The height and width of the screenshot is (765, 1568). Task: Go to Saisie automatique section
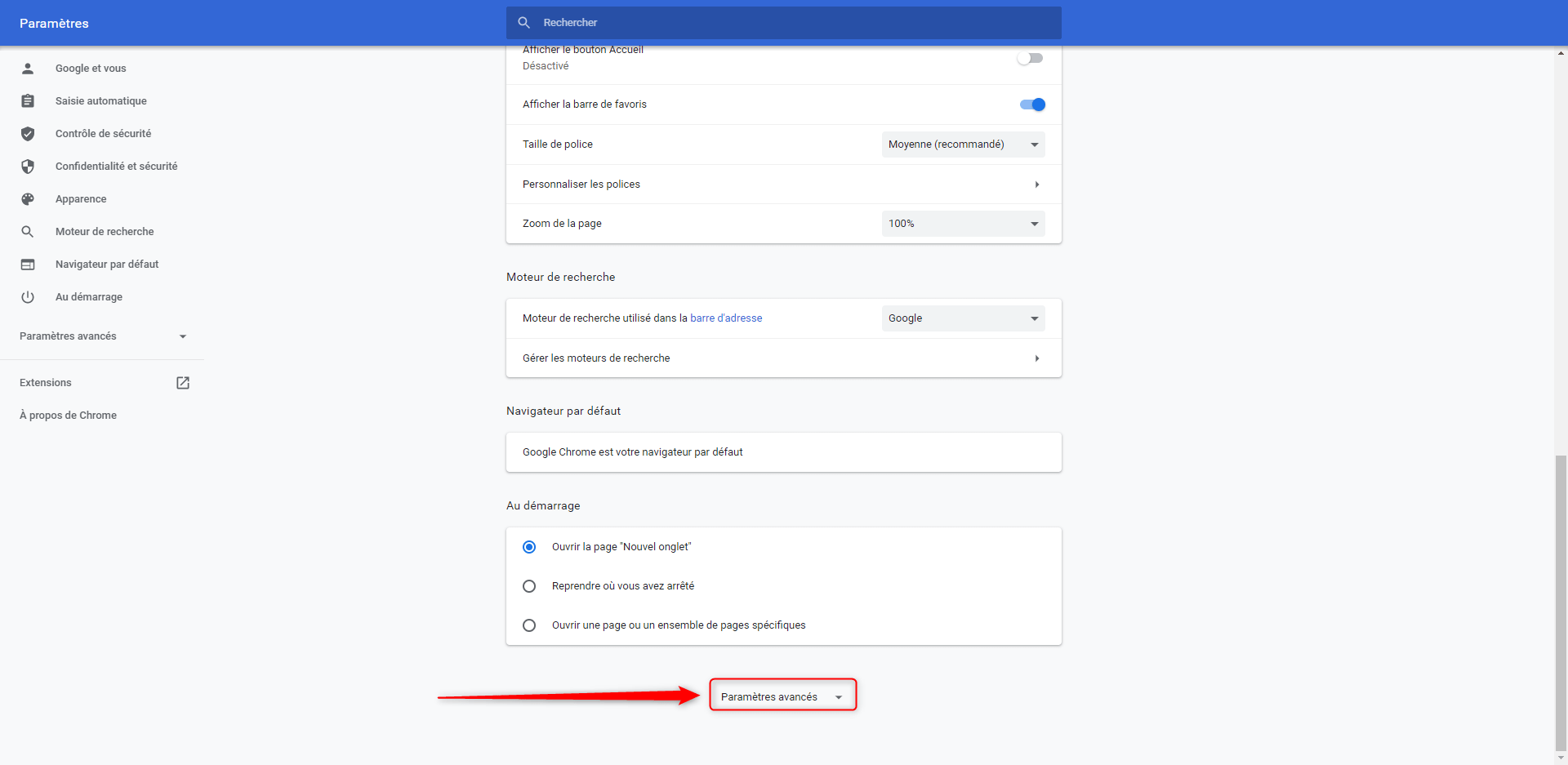[102, 101]
